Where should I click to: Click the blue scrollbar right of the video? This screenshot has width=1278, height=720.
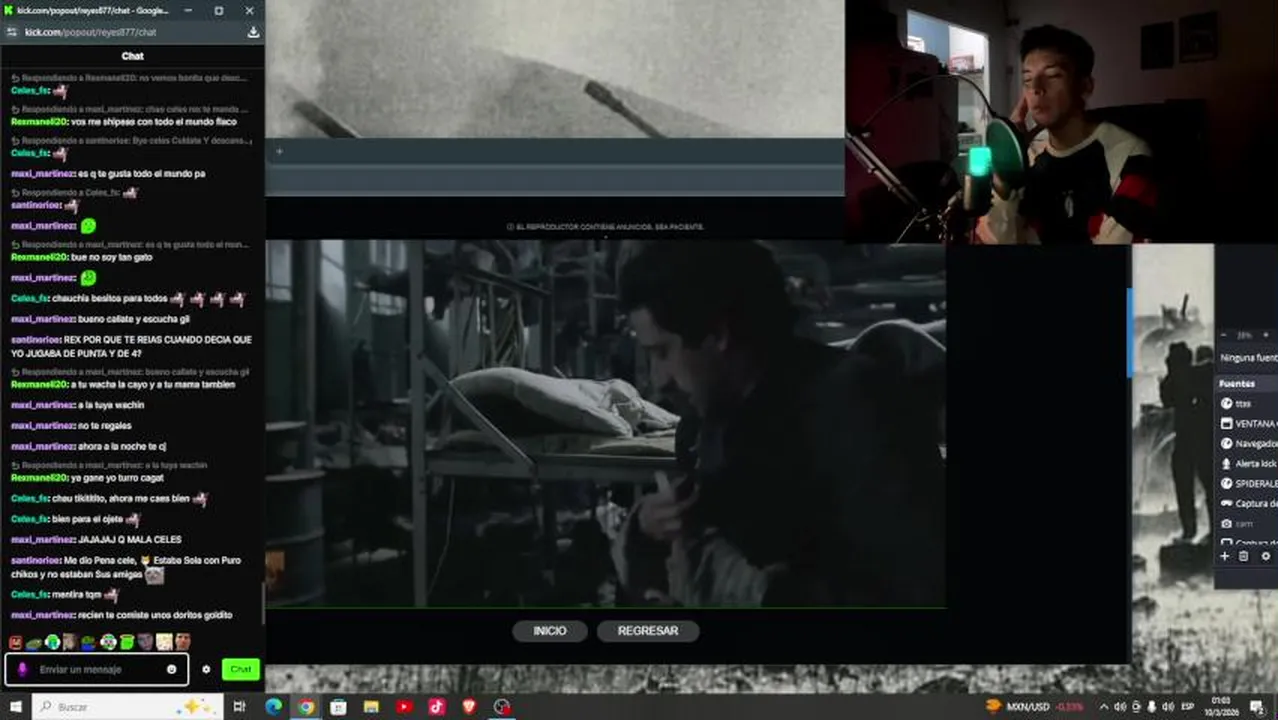pyautogui.click(x=1130, y=333)
